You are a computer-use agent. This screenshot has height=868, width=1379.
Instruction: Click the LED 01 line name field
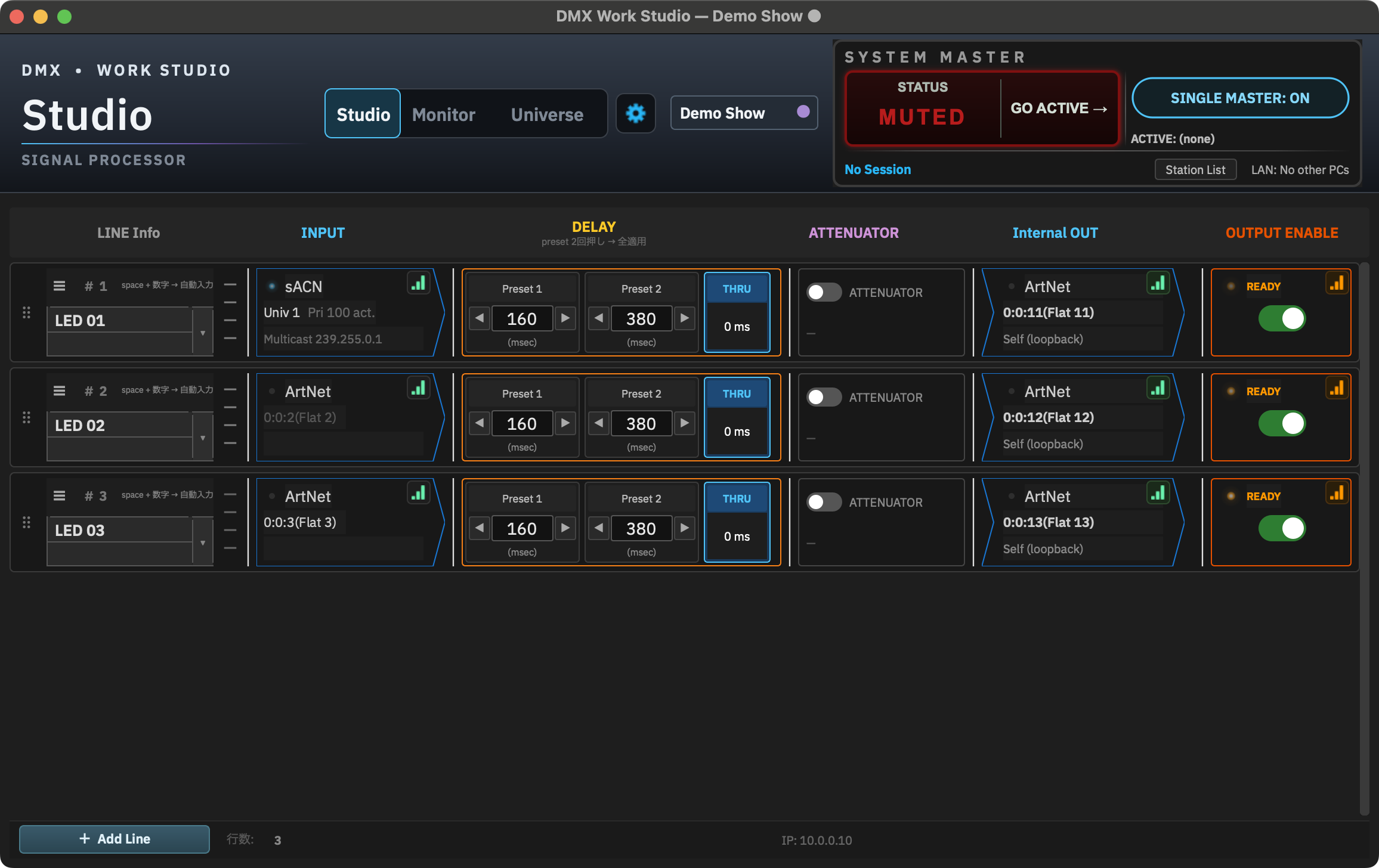[x=119, y=320]
